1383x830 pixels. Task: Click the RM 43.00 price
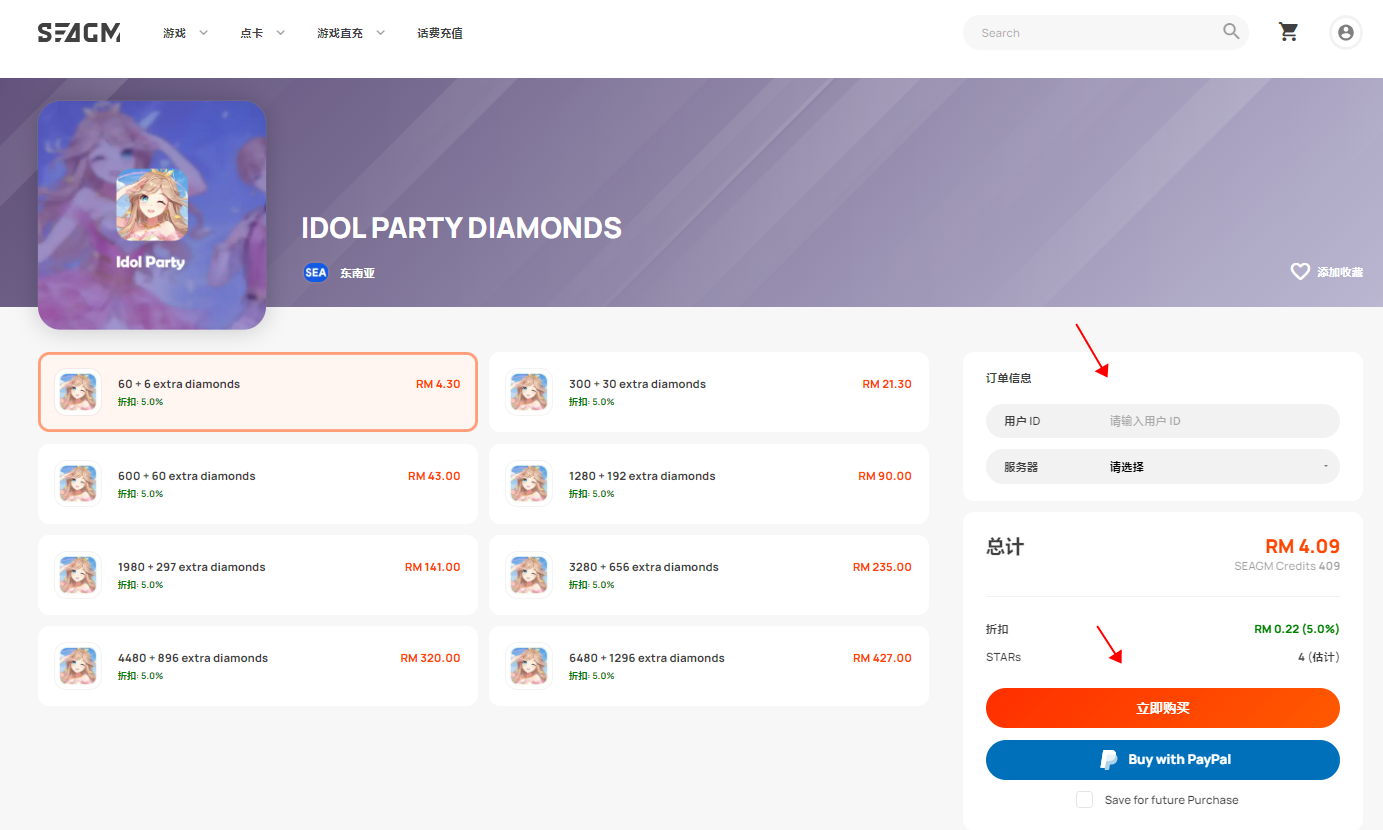coord(434,476)
